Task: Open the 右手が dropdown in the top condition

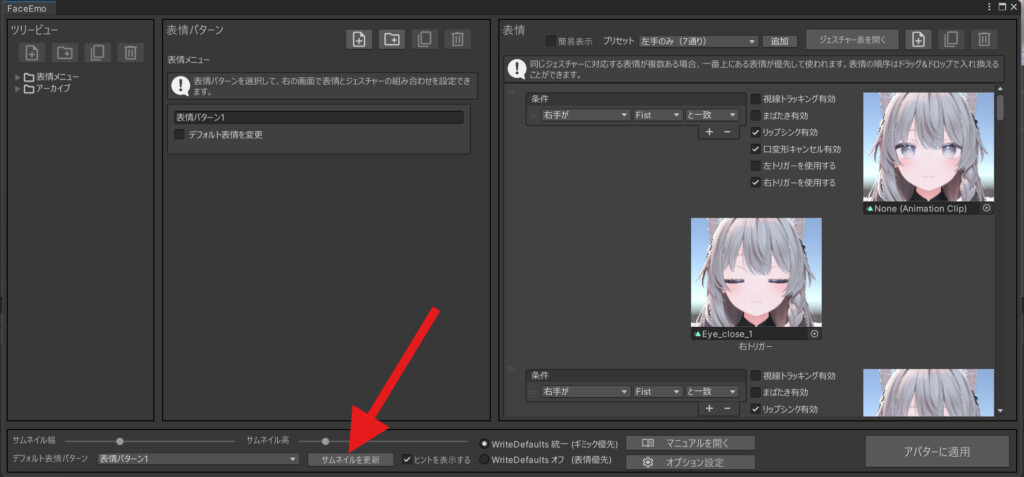Action: (x=585, y=115)
